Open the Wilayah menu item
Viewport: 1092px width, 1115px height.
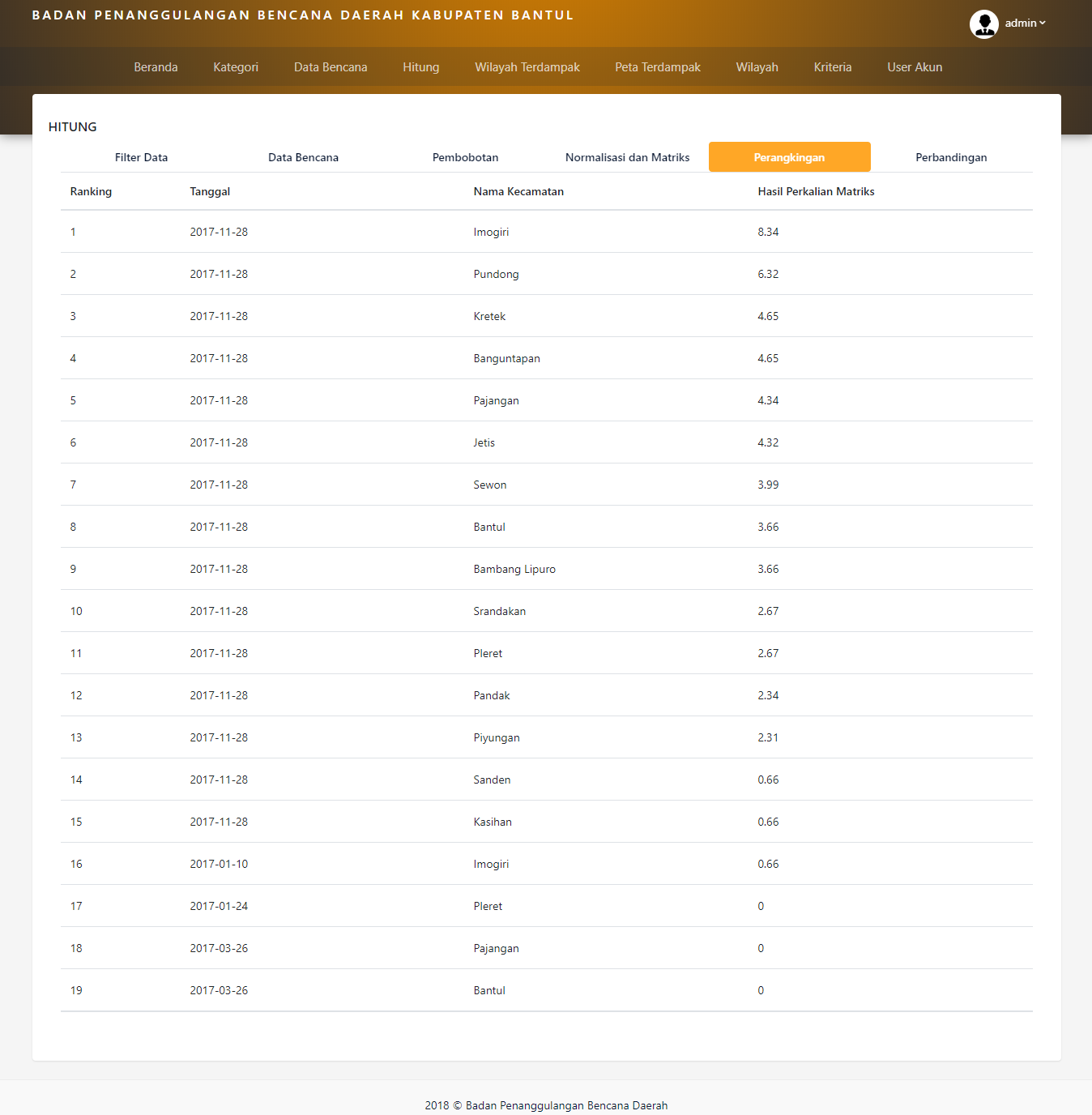(757, 67)
